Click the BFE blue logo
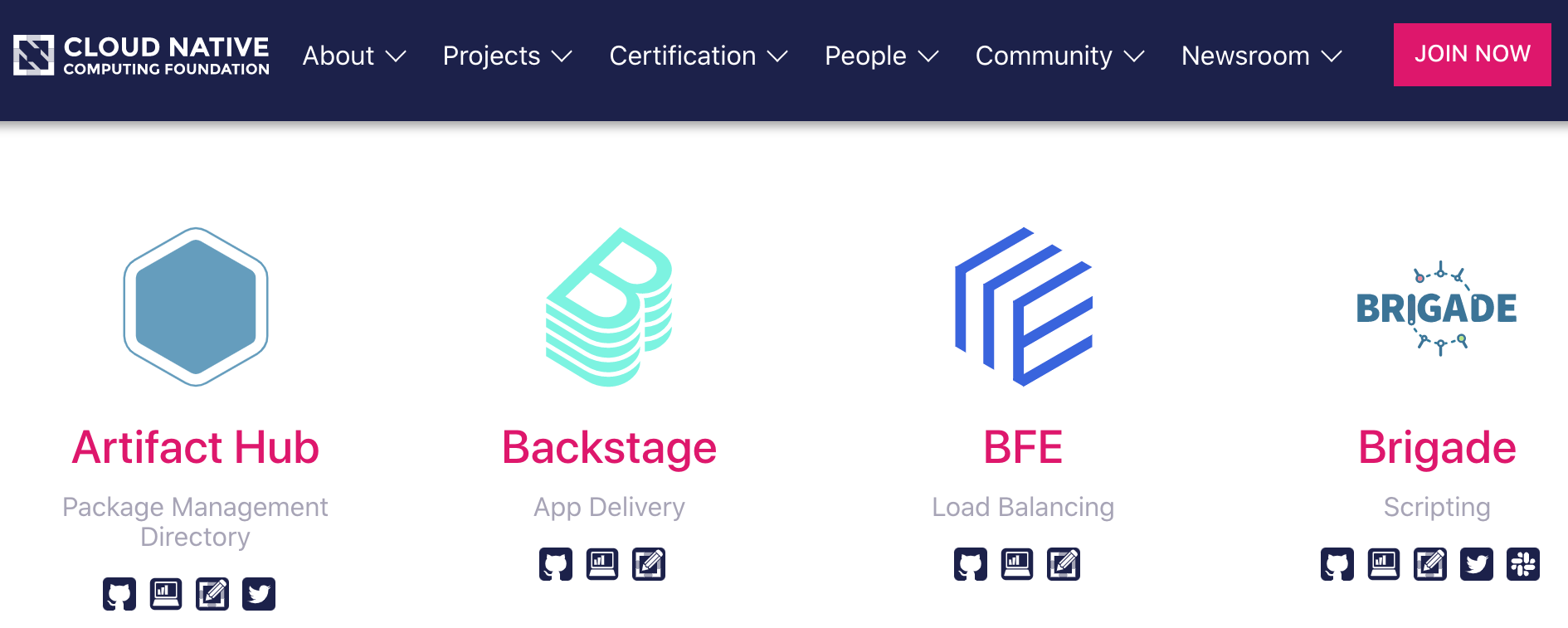 [1024, 307]
